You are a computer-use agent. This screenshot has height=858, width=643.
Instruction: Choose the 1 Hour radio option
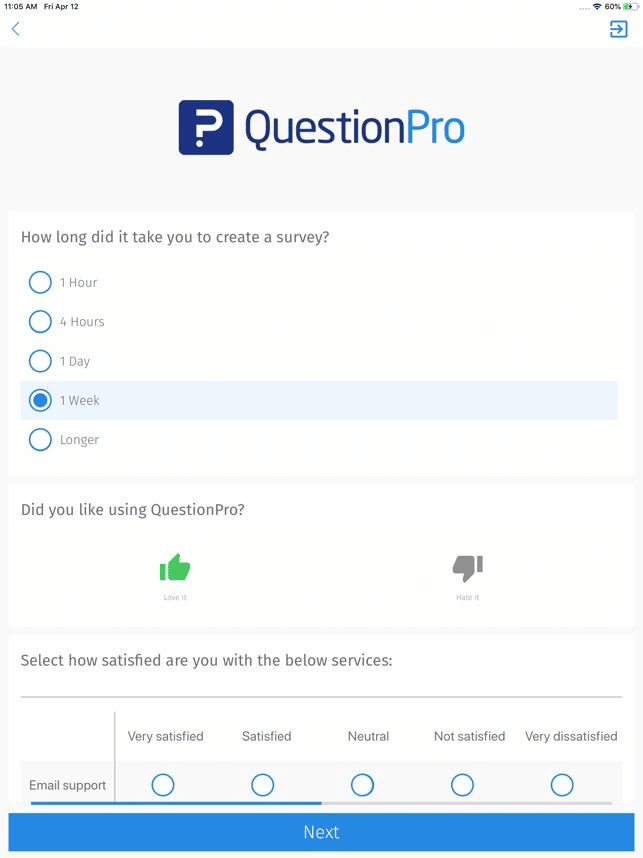pos(40,282)
